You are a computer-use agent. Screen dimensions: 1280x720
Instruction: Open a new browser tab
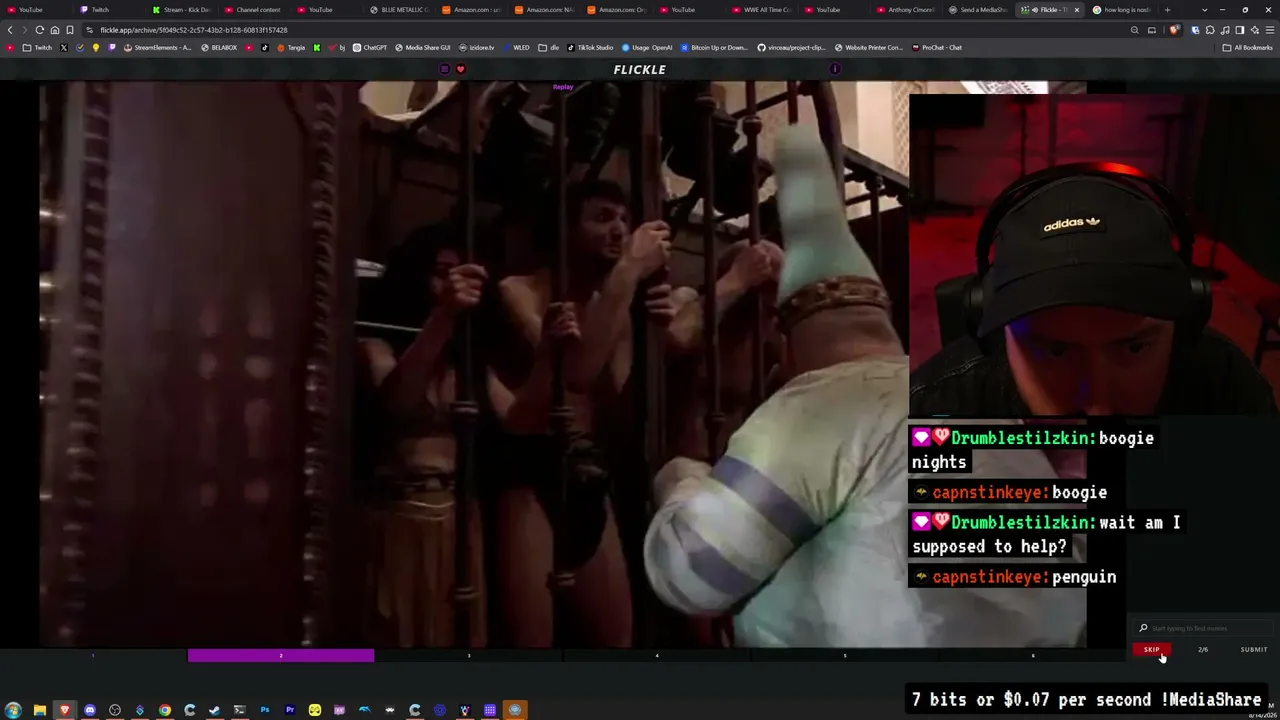1167,10
